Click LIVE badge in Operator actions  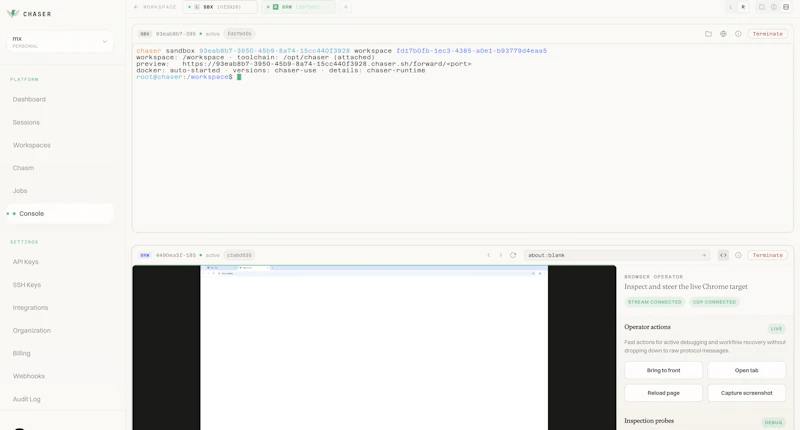[776, 328]
